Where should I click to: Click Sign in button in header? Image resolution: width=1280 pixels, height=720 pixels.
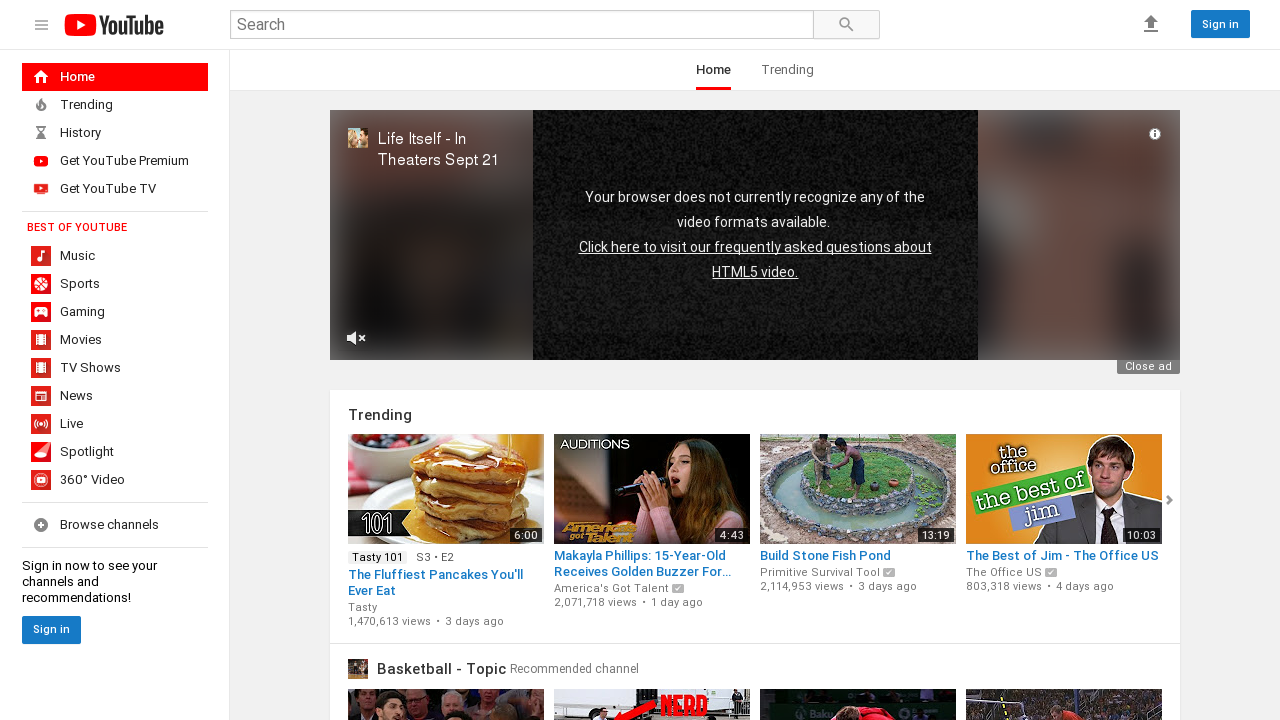click(x=1220, y=24)
